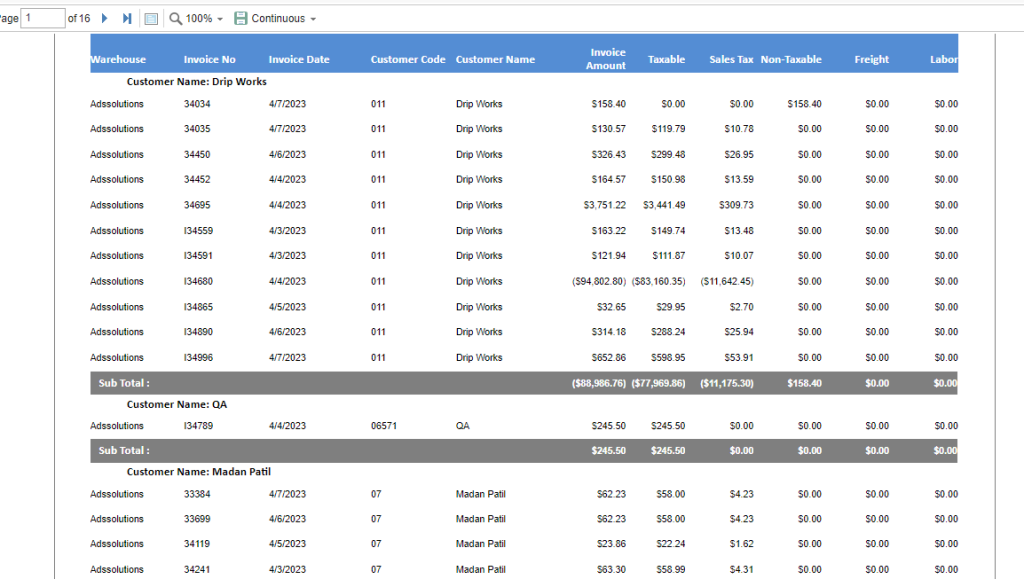Viewport: 1024px width, 587px height.
Task: Click the Sales Tax column header
Action: click(731, 59)
